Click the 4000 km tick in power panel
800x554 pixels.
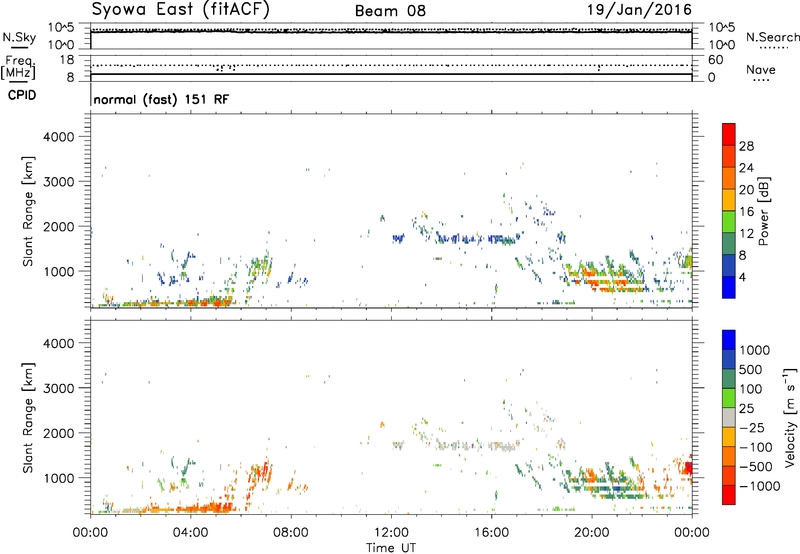tap(58, 137)
